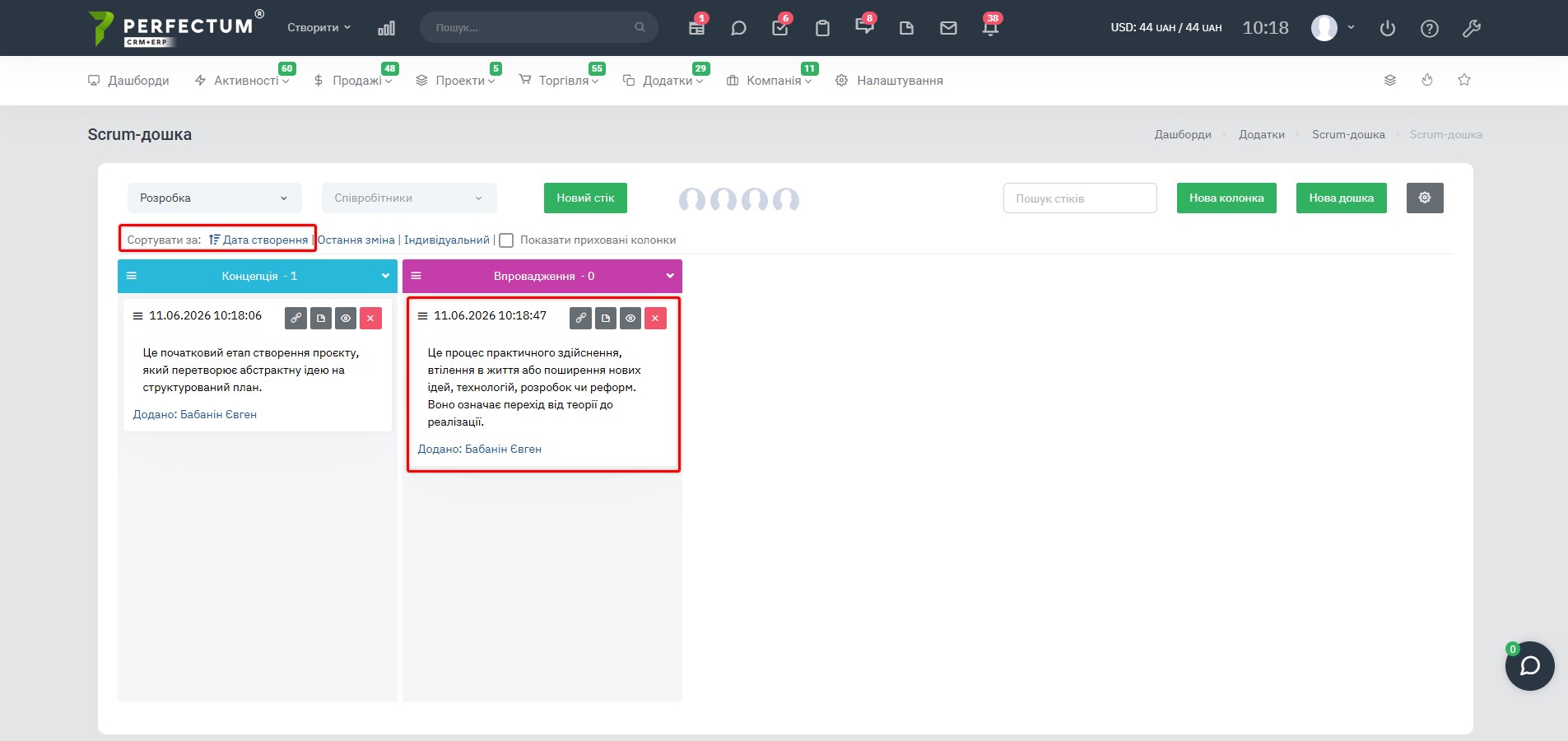Click the first employee avatar thumbnail

tap(691, 199)
